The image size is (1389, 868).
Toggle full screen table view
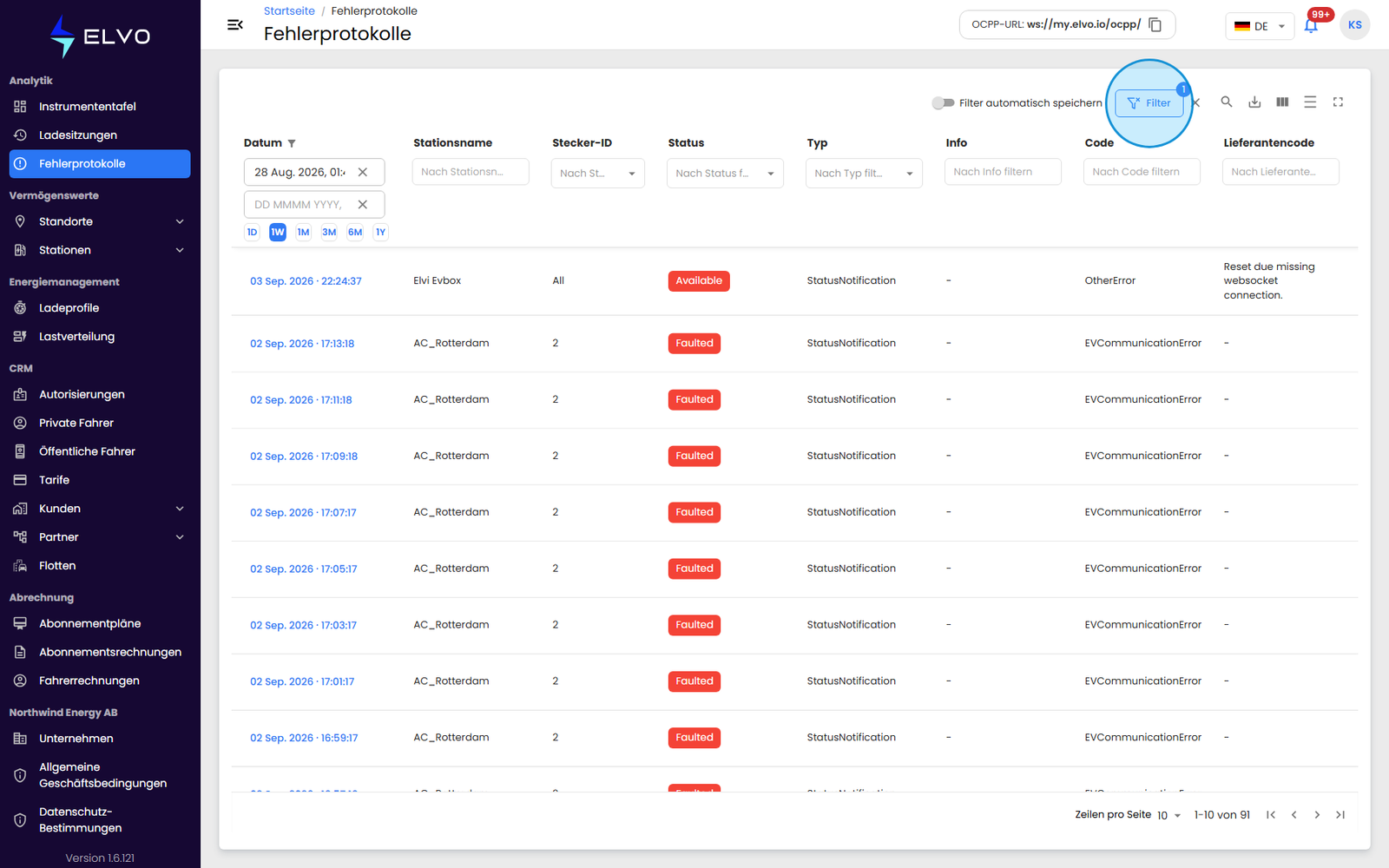[x=1338, y=102]
